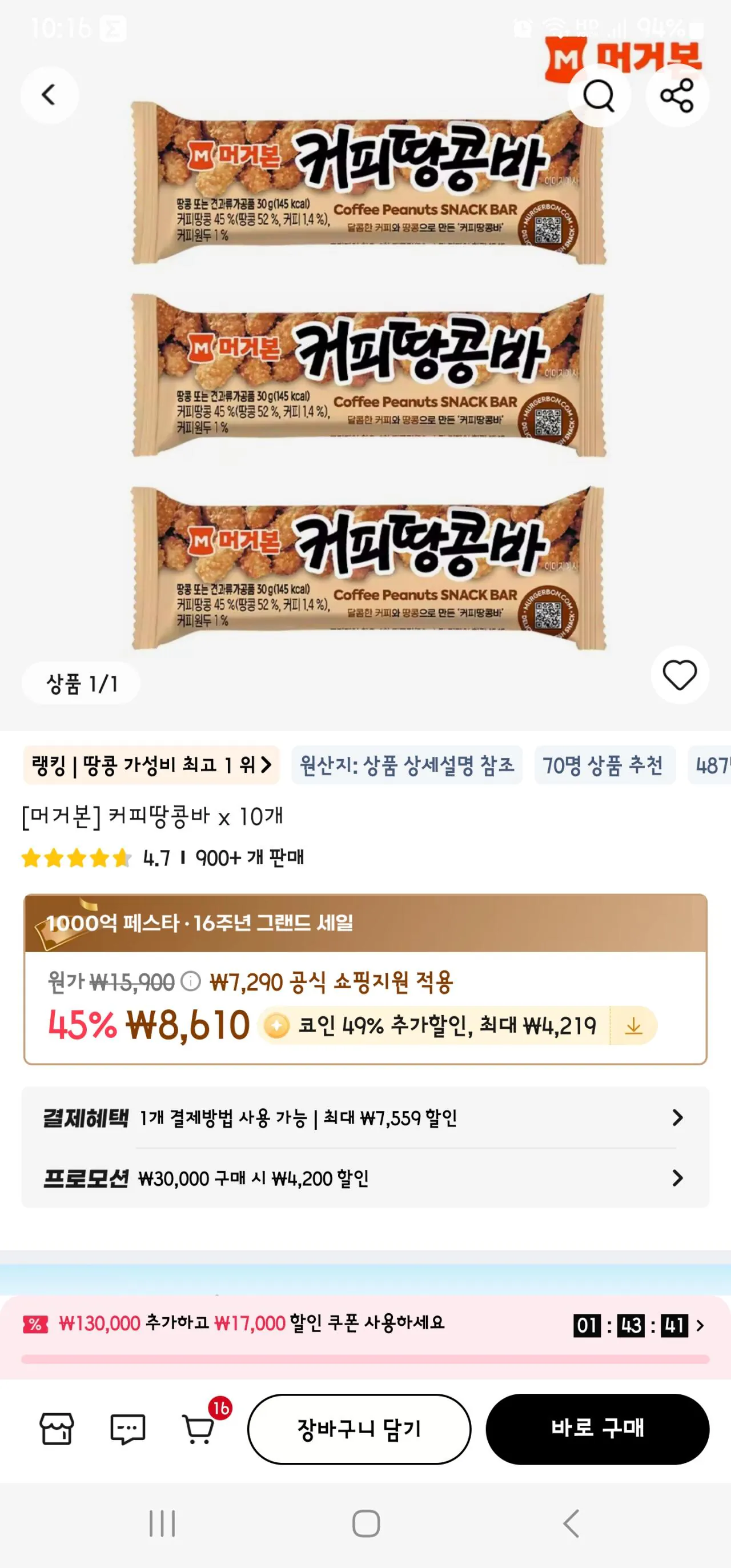The height and width of the screenshot is (1568, 731).
Task: Expand 결제혜택 payment benefits row
Action: (x=365, y=1117)
